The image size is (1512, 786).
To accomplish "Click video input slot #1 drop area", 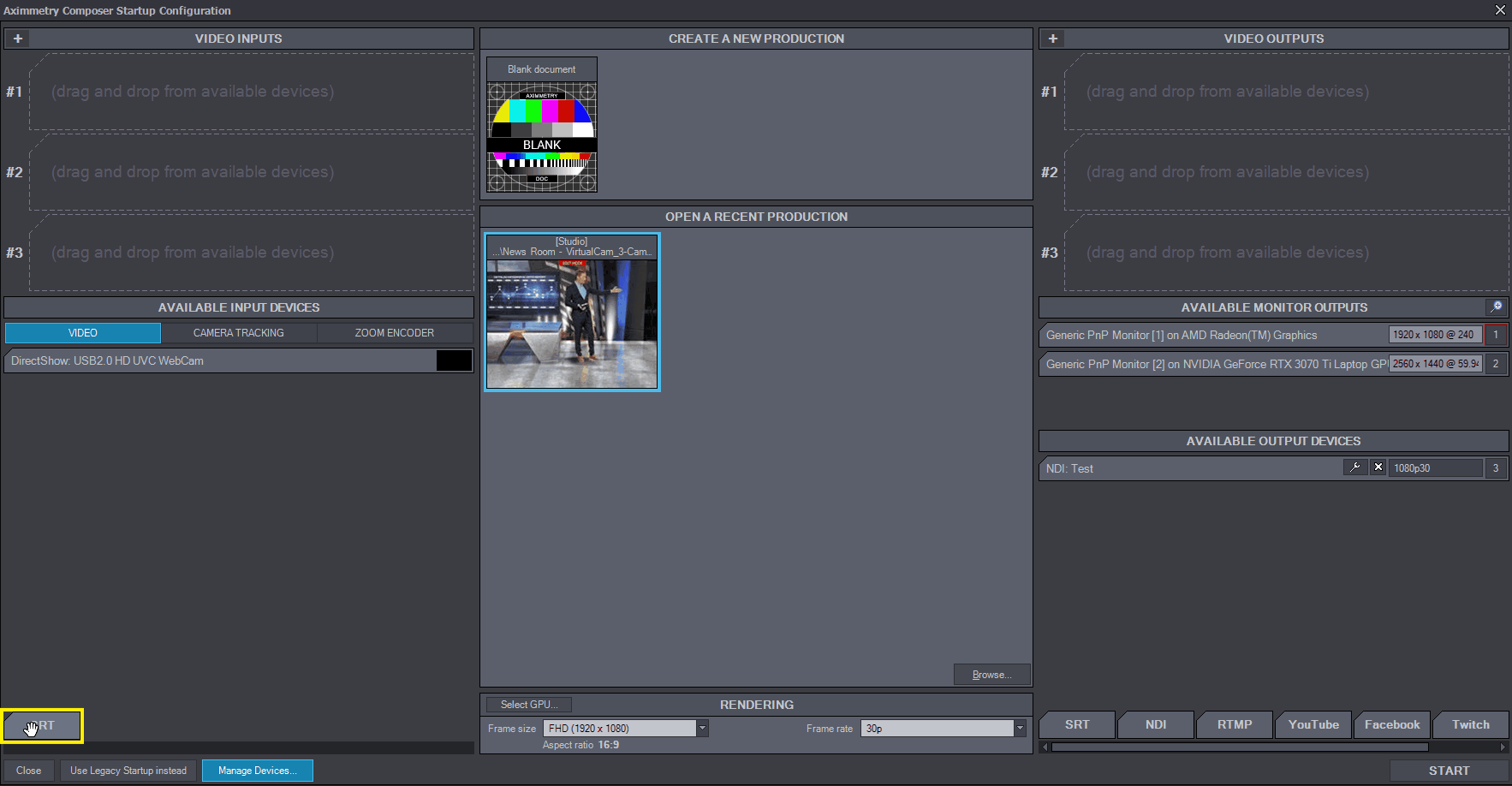I will tap(252, 92).
